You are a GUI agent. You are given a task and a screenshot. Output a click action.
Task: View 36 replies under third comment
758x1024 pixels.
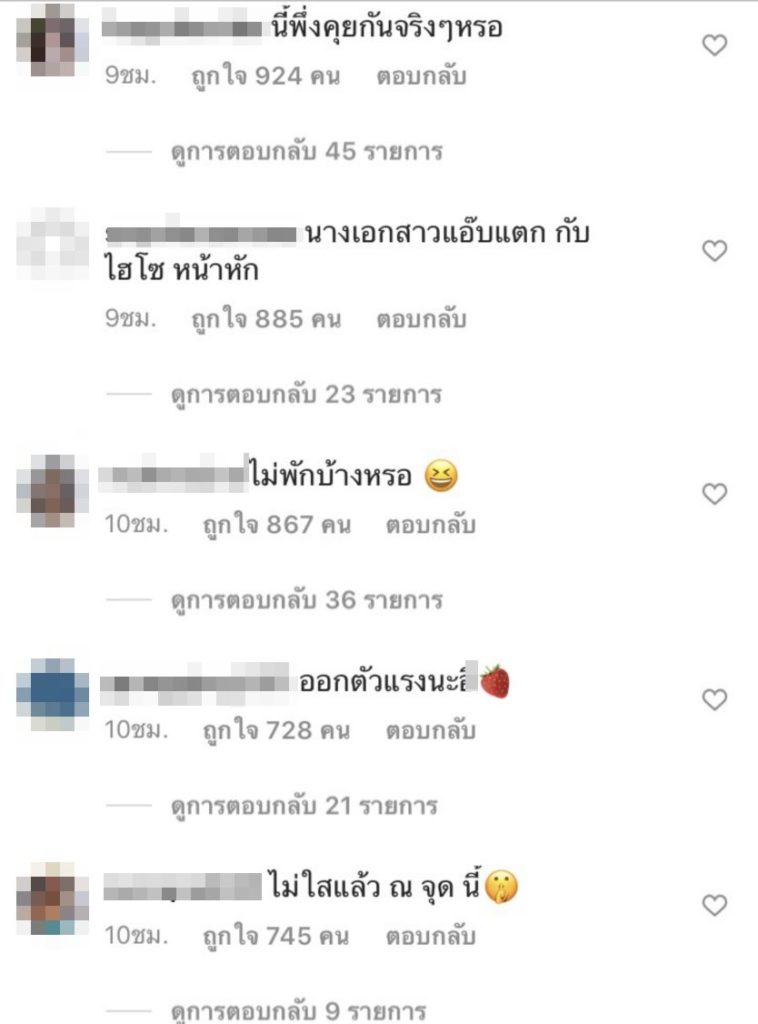(307, 600)
